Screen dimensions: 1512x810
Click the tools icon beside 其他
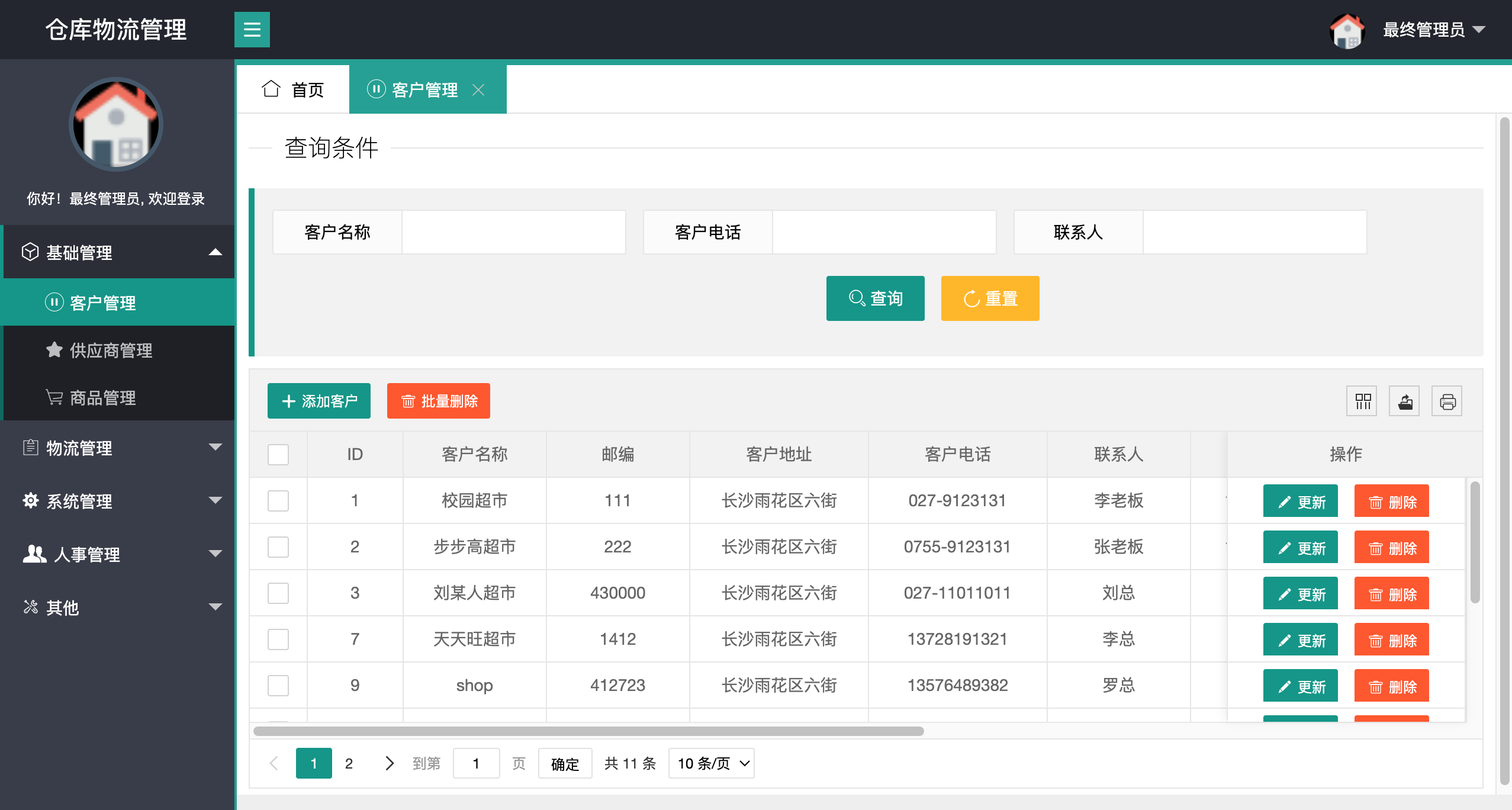point(30,607)
